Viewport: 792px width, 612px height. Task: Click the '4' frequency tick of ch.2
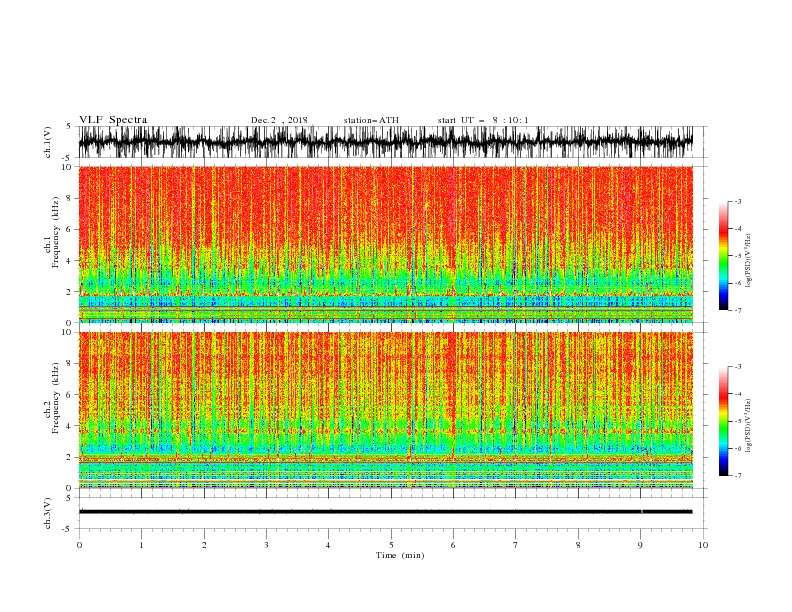pyautogui.click(x=69, y=426)
